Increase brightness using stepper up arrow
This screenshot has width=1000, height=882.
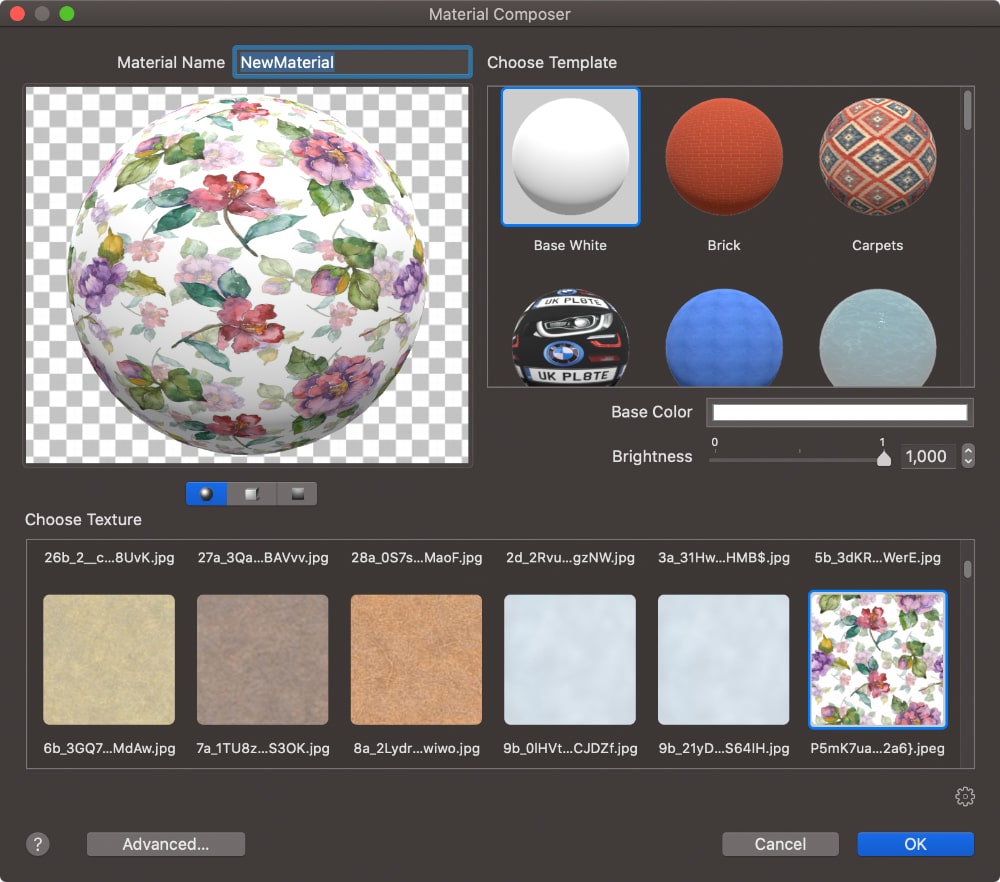(x=967, y=451)
